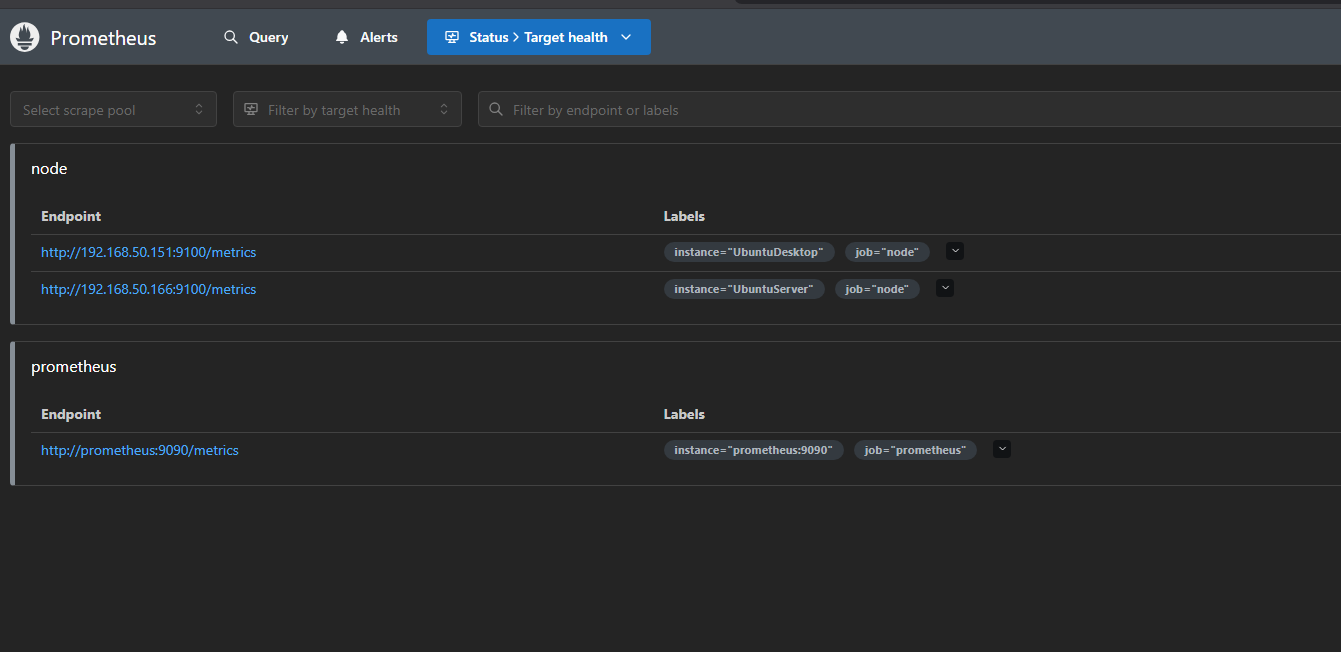Click the instance="UbuntuServer" label badge
Viewport: 1341px width, 652px height.
click(x=744, y=289)
